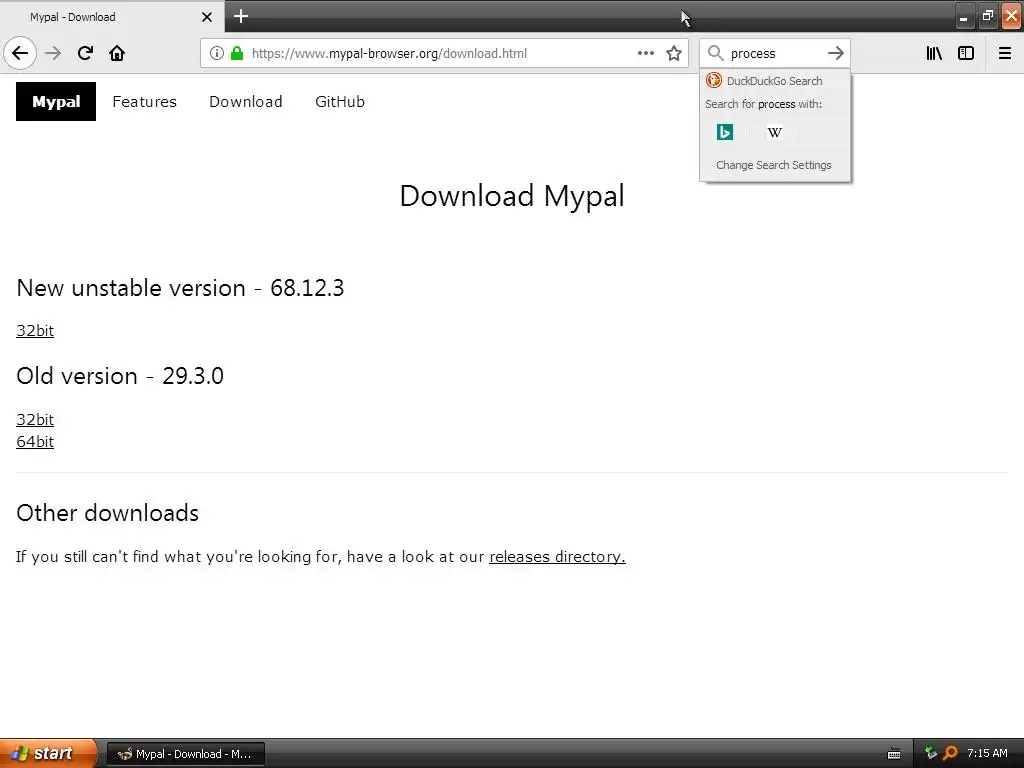
Task: Click the green secure padlock icon
Action: click(x=237, y=54)
